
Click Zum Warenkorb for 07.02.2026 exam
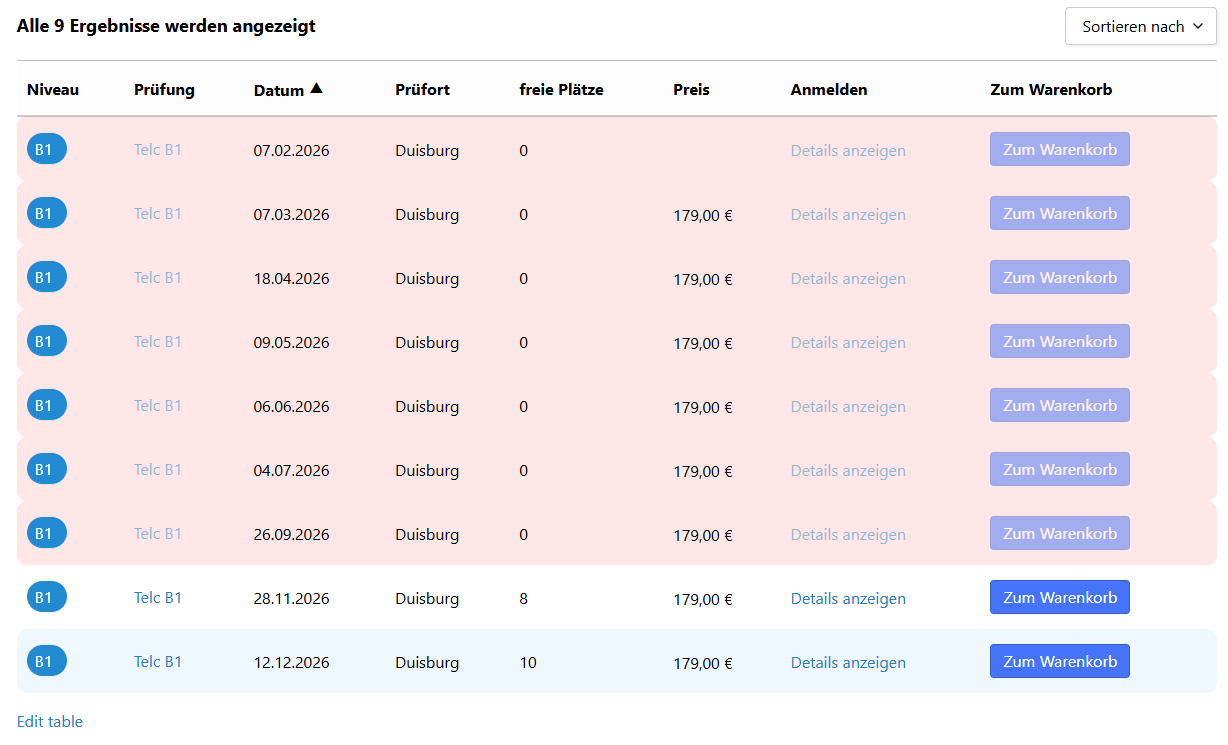coord(1059,149)
